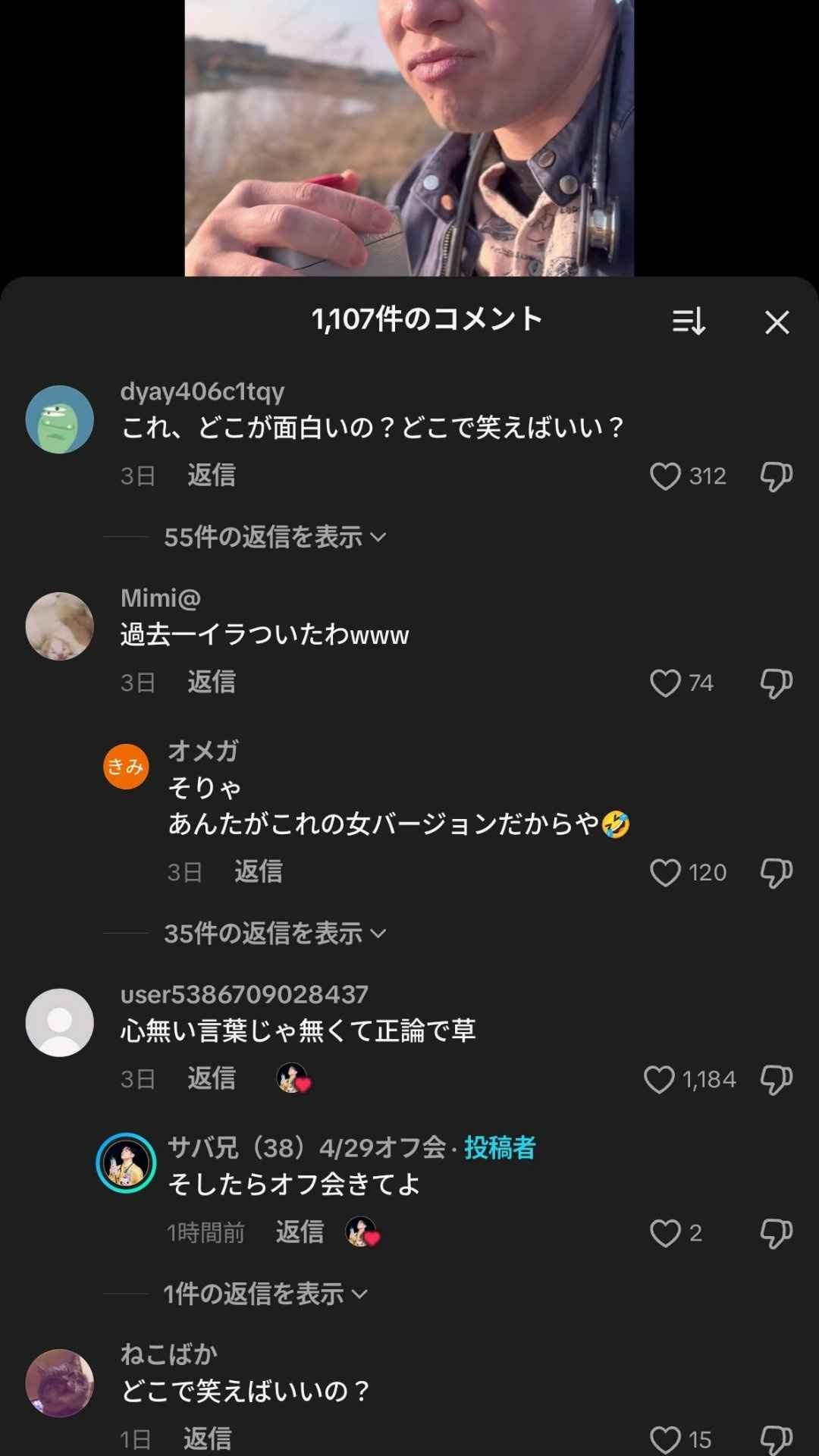This screenshot has width=819, height=1456.
Task: Expand the 55件の返信 replies
Action: 275,537
